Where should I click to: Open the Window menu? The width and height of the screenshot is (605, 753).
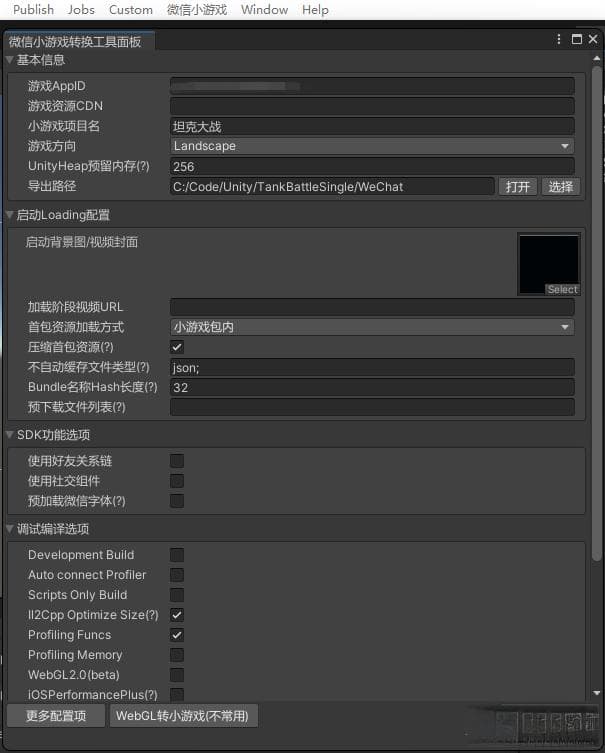coord(265,10)
